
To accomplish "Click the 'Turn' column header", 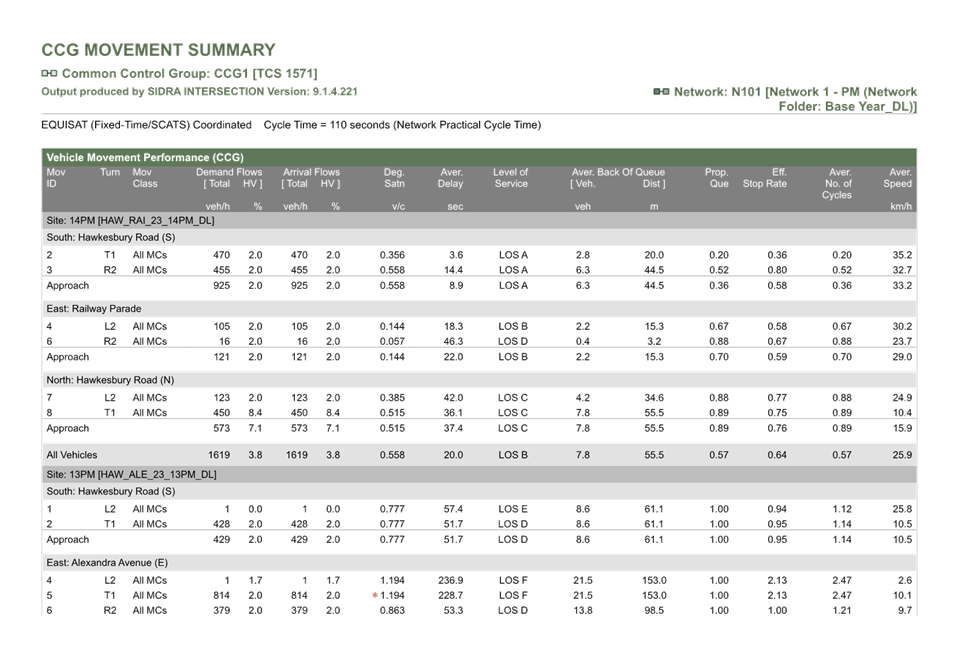I will pos(110,172).
